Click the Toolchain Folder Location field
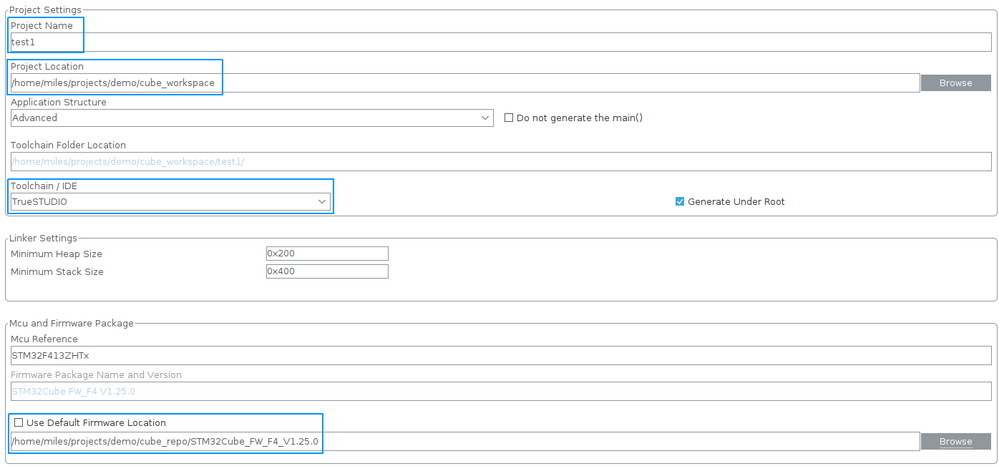This screenshot has width=999, height=467. pyautogui.click(x=500, y=162)
